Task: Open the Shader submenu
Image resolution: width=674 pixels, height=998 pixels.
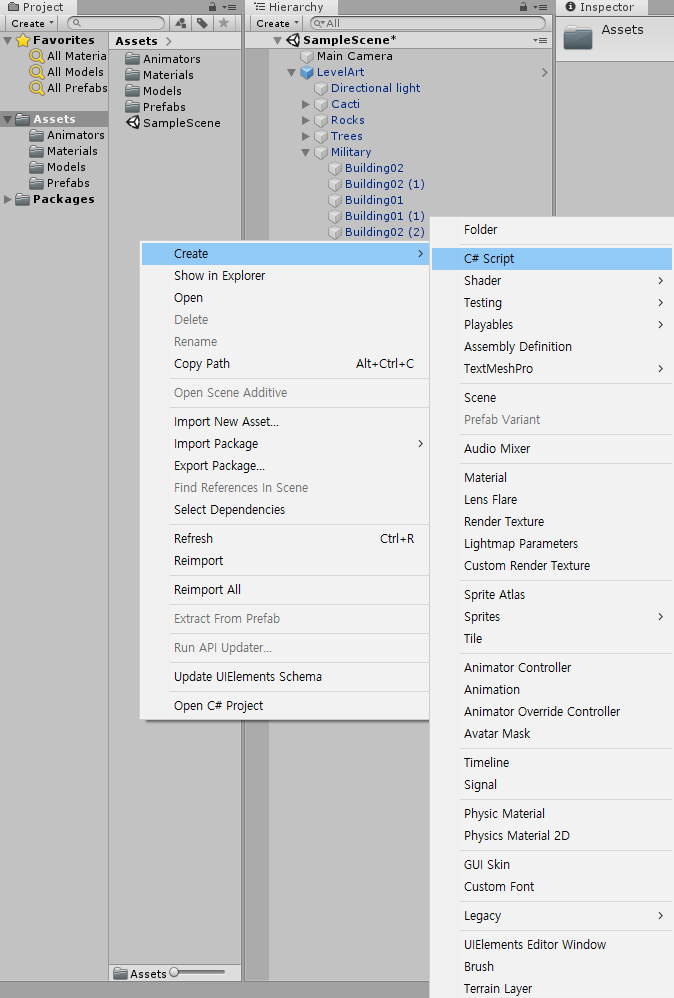Action: [552, 281]
